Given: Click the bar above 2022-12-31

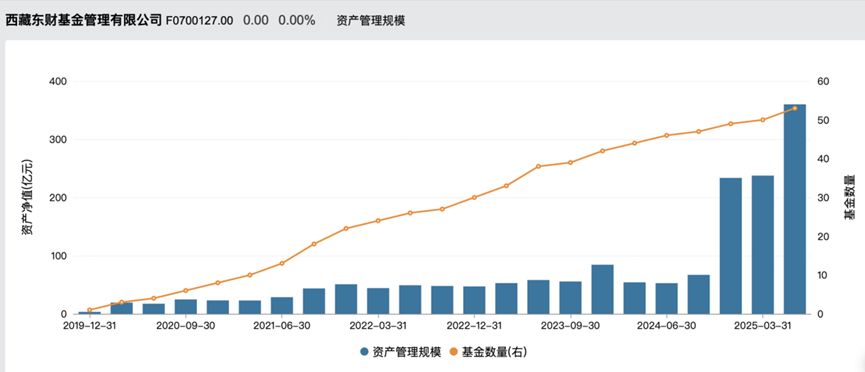Looking at the screenshot, I should (474, 300).
